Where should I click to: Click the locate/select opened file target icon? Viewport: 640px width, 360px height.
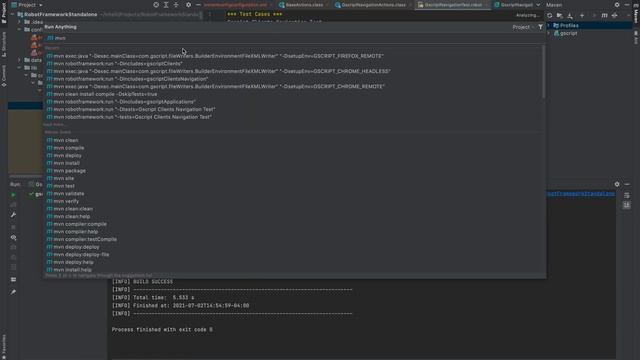(x=156, y=5)
